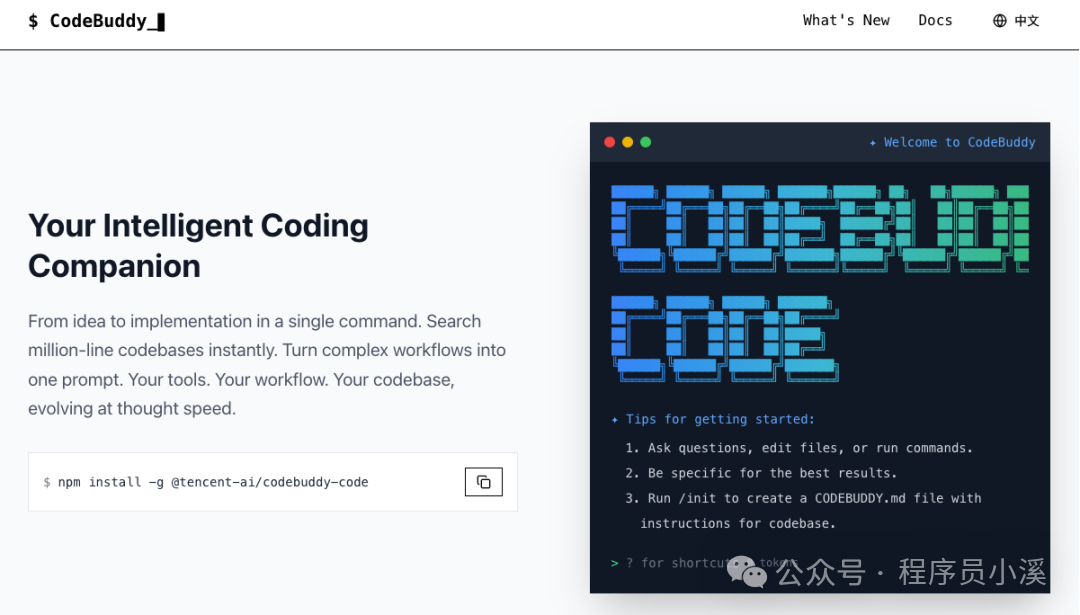Click the CODE ASCII art banner
The width and height of the screenshot is (1080, 615).
pyautogui.click(x=723, y=338)
